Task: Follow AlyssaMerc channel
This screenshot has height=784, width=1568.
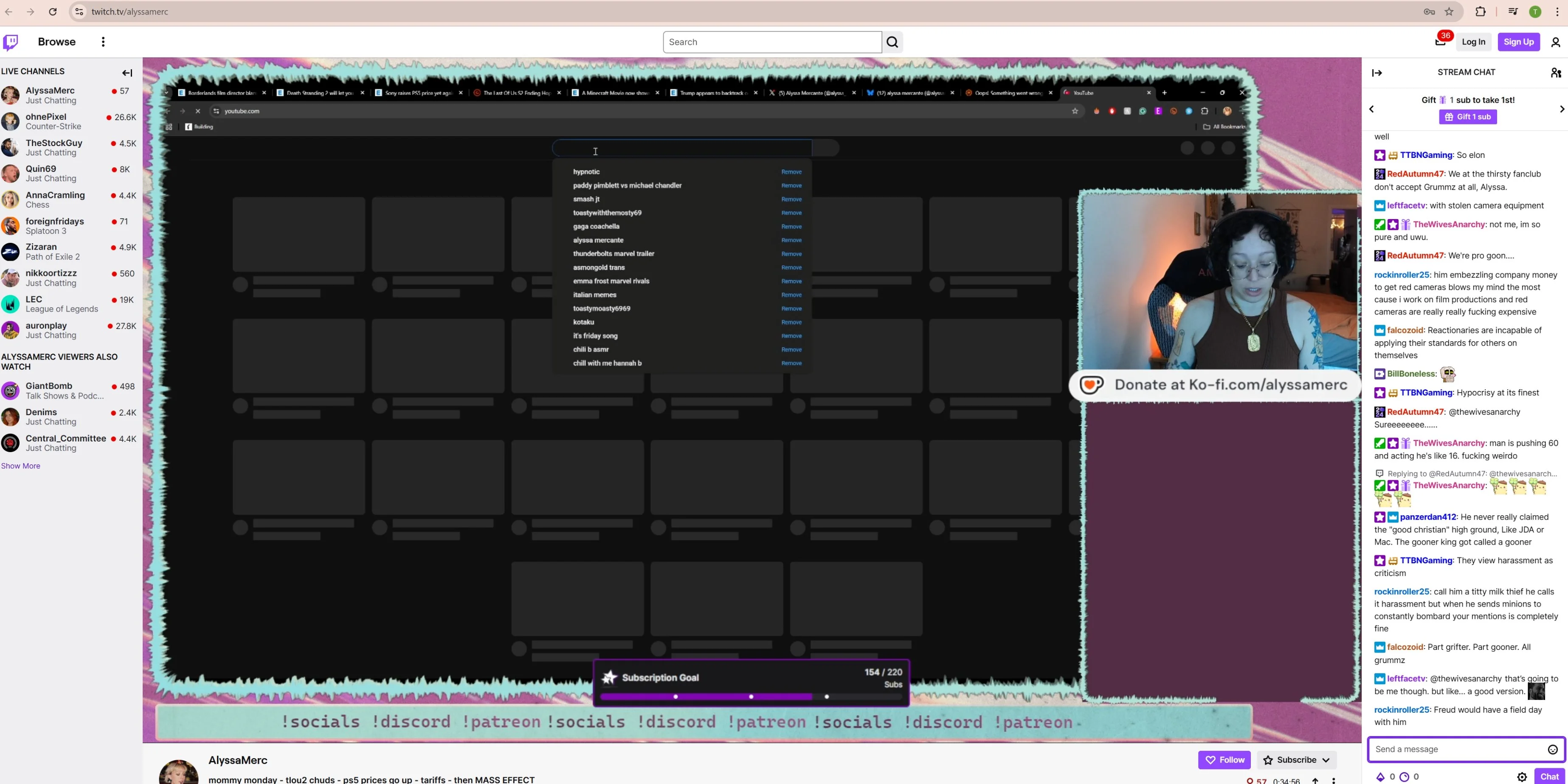Action: point(1224,760)
